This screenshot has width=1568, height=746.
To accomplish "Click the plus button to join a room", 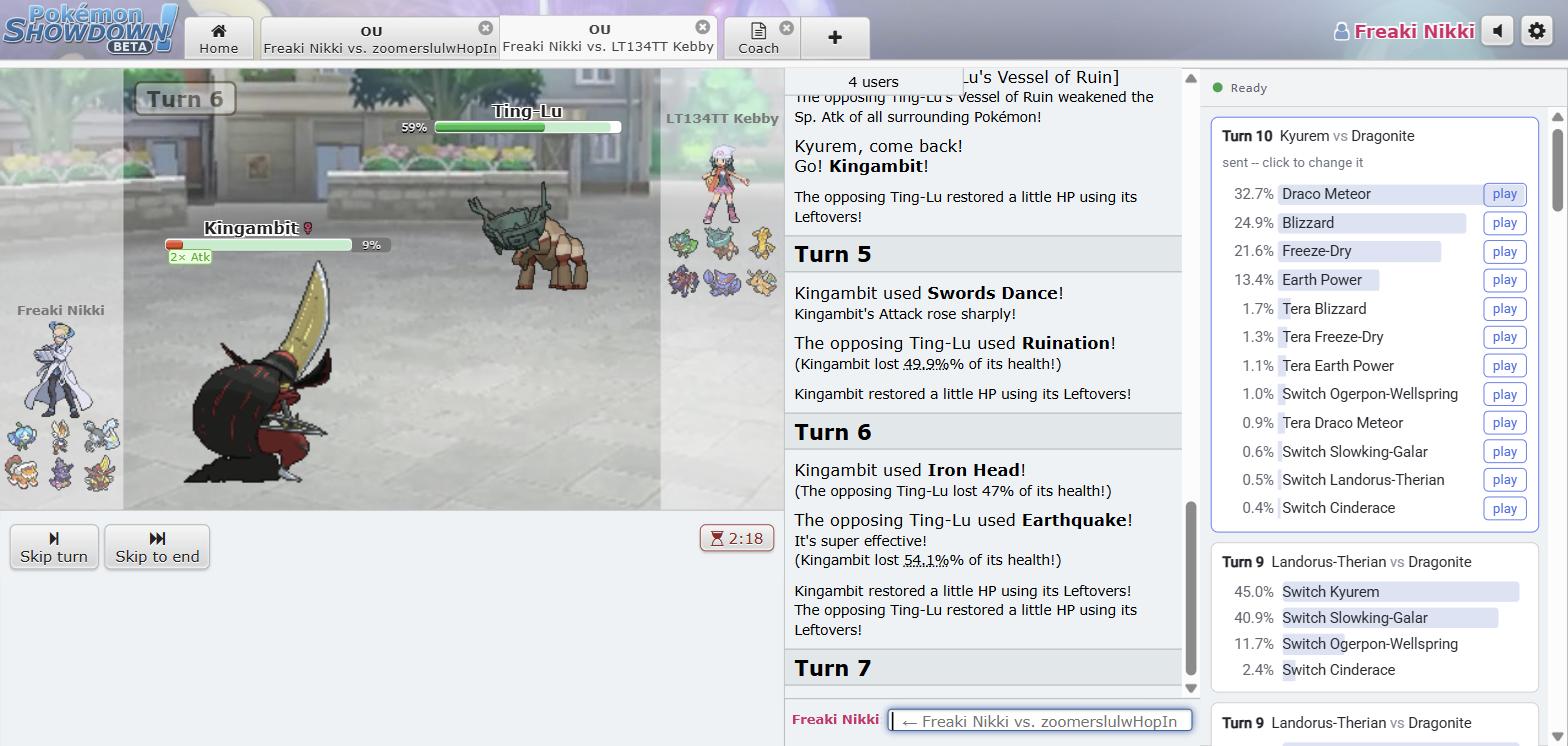I will (x=835, y=38).
